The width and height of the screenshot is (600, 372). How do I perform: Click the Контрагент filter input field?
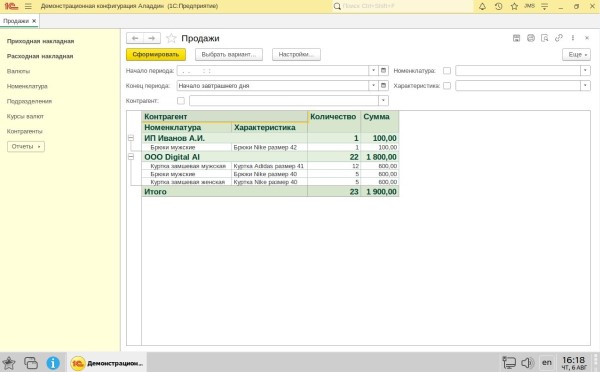[x=284, y=101]
